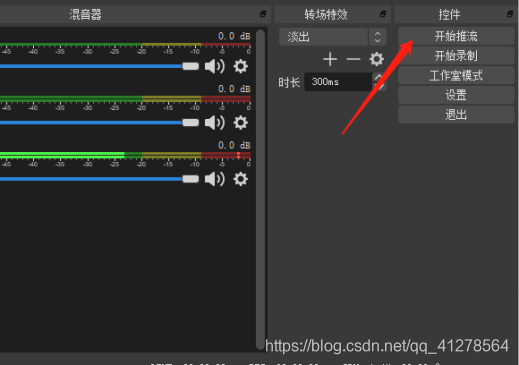Click the 时长 label
This screenshot has height=365, width=519.
point(289,82)
